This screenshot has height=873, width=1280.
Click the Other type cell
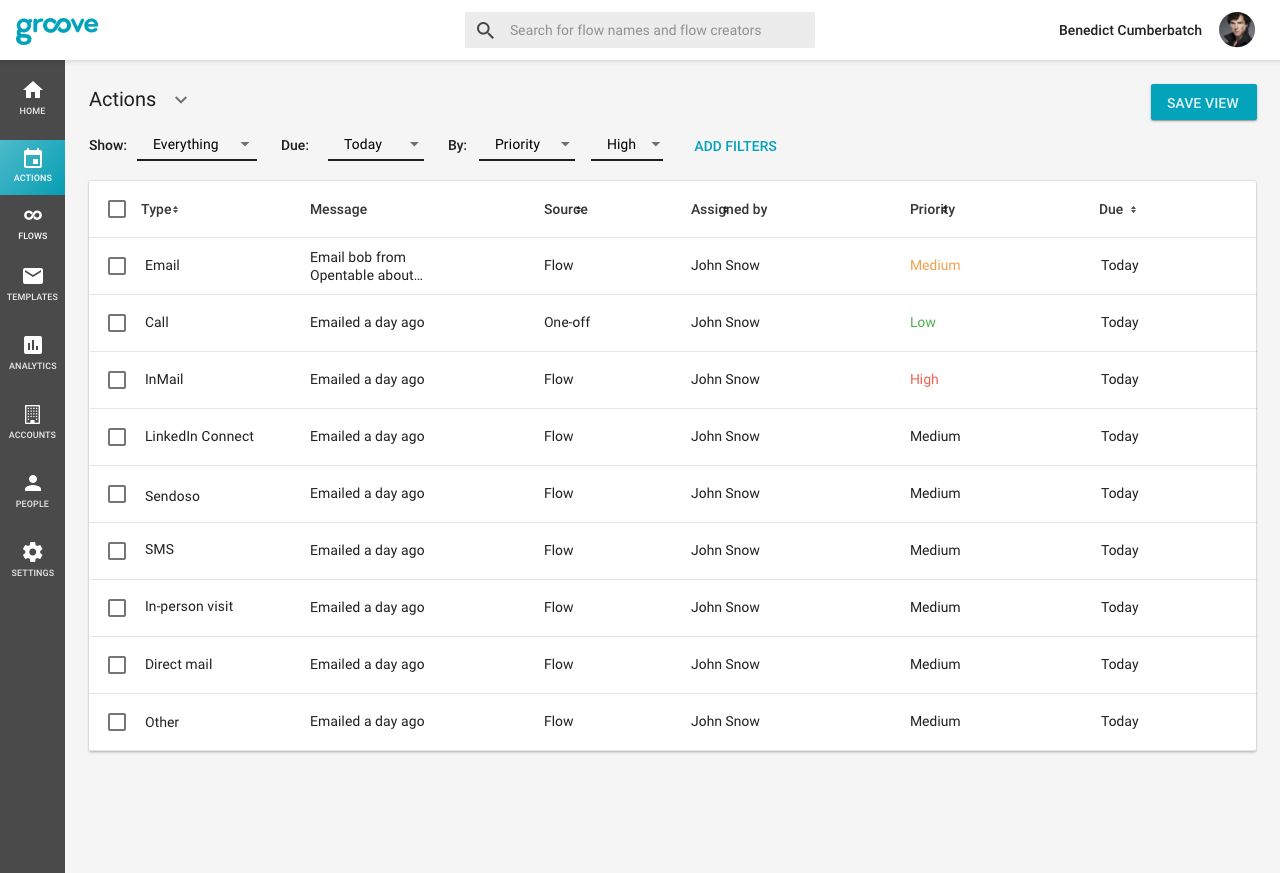pyautogui.click(x=162, y=722)
